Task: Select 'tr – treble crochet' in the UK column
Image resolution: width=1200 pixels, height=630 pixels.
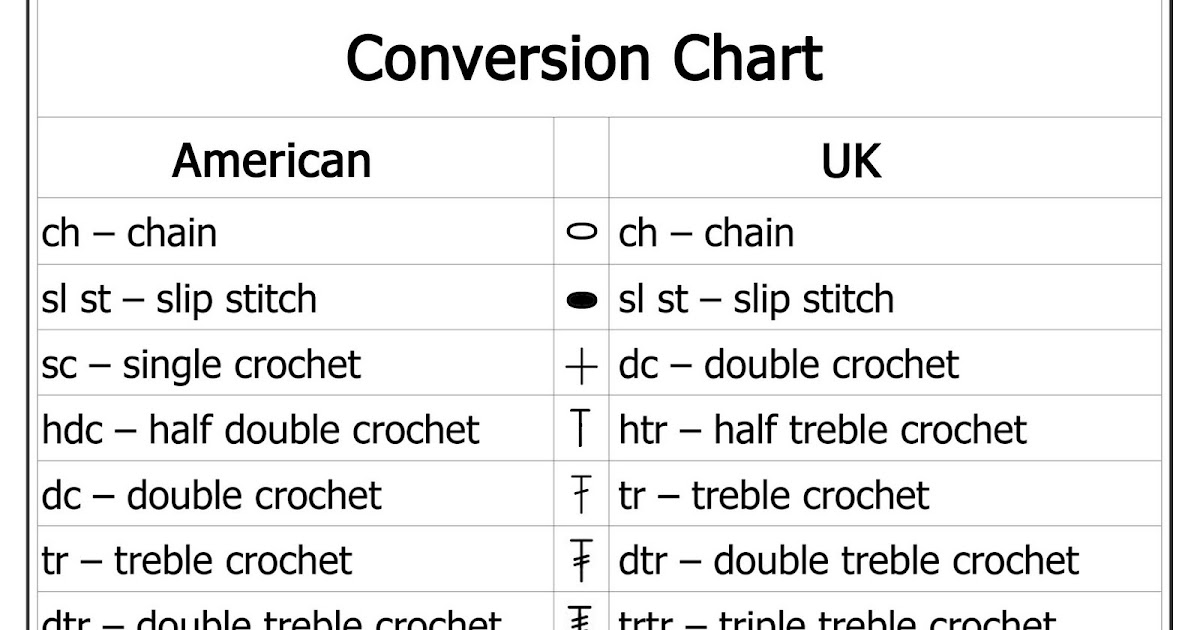Action: pyautogui.click(x=774, y=495)
